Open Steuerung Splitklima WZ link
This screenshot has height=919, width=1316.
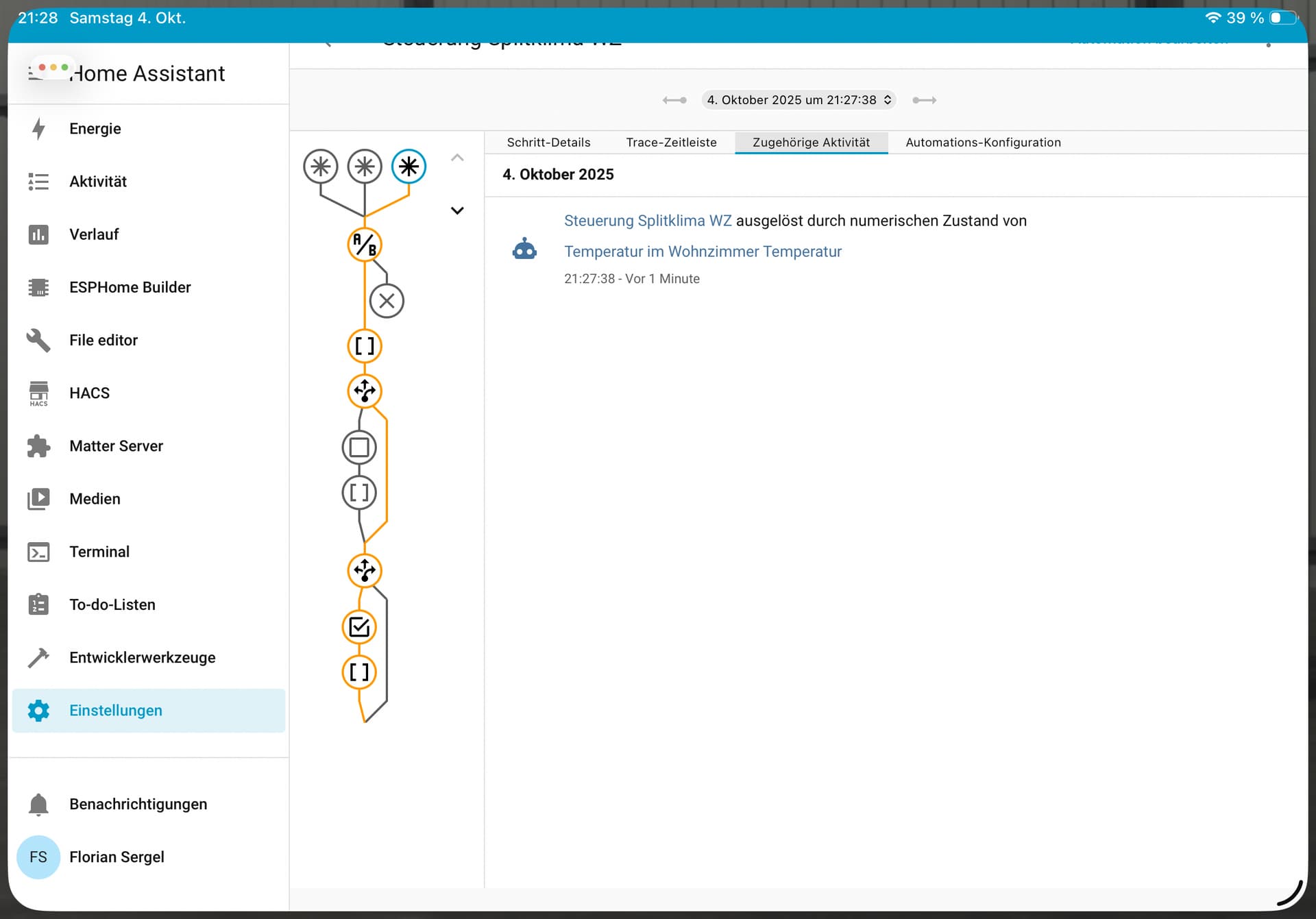click(647, 221)
